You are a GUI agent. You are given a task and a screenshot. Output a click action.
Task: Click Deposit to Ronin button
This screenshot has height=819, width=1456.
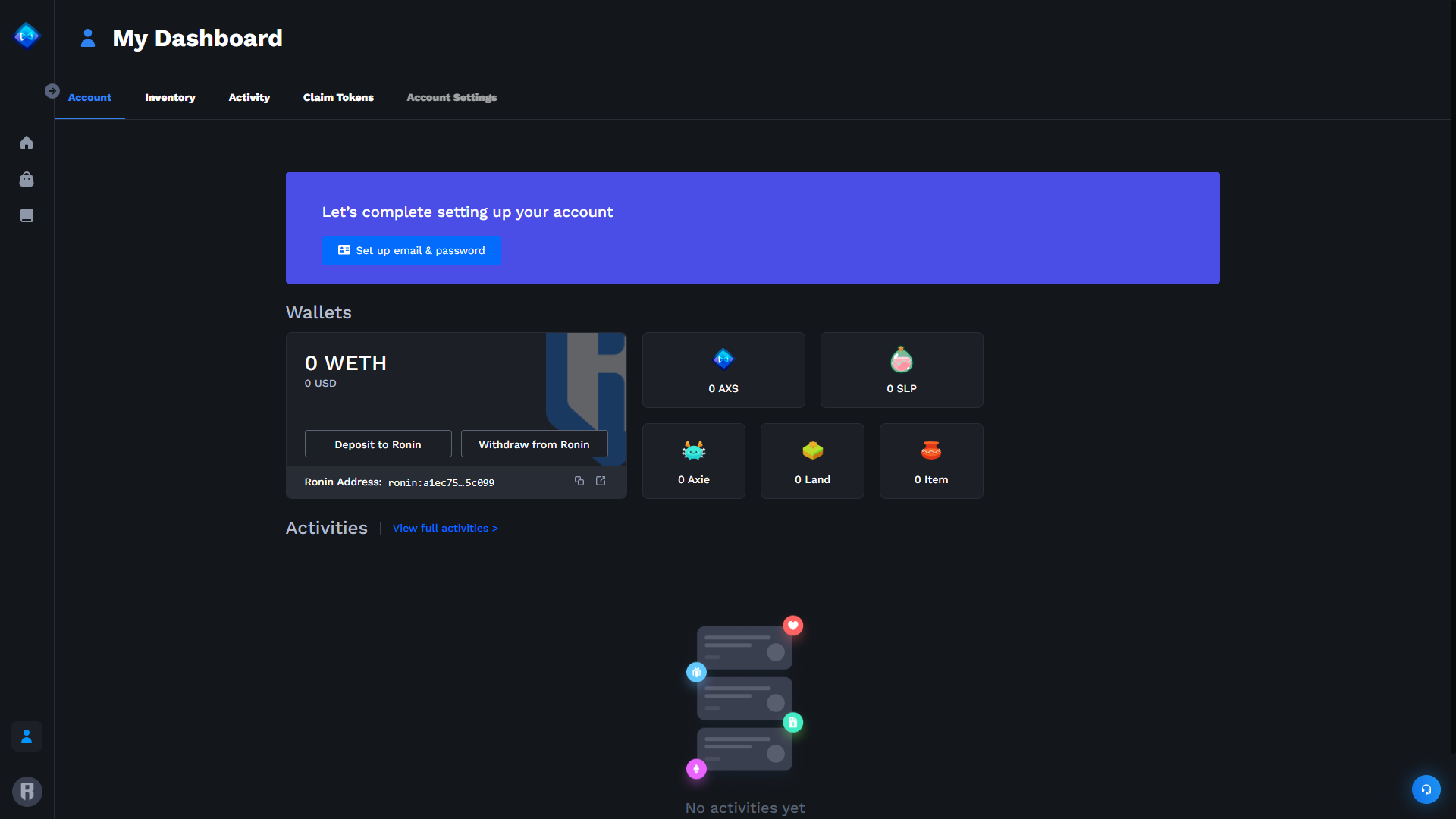[x=378, y=444]
